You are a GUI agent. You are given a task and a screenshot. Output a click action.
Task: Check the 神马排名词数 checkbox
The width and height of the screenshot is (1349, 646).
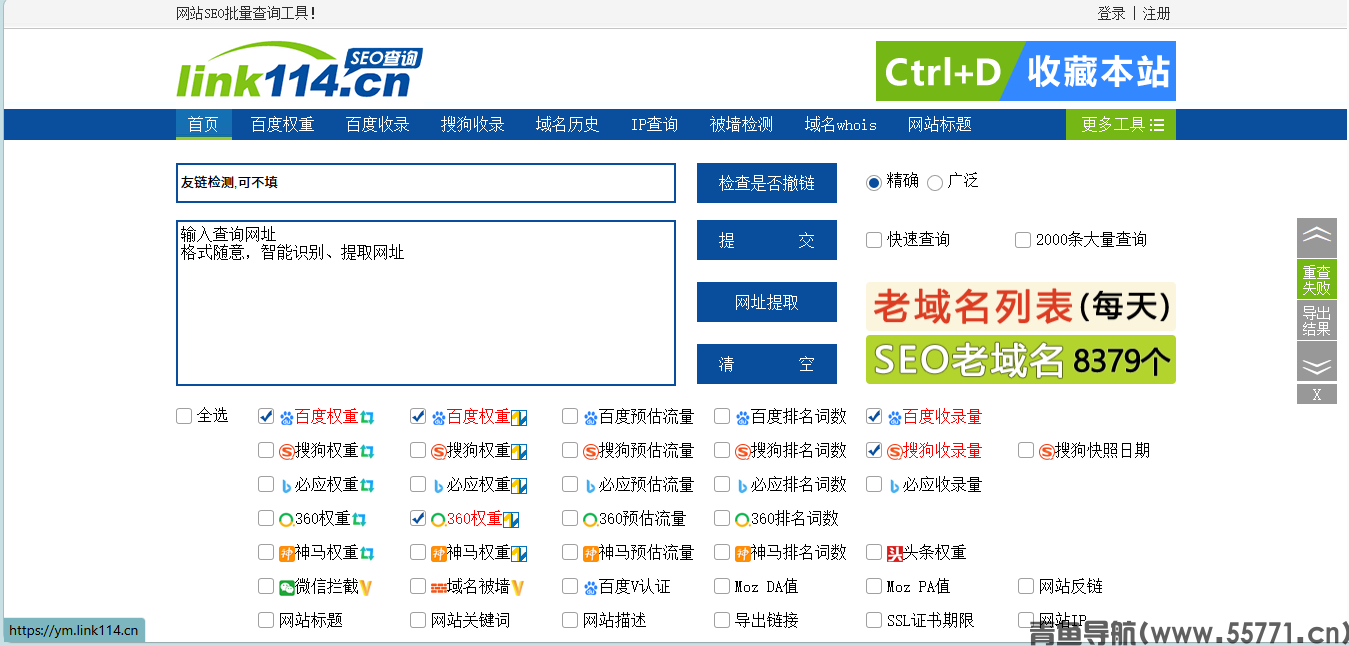[x=722, y=552]
